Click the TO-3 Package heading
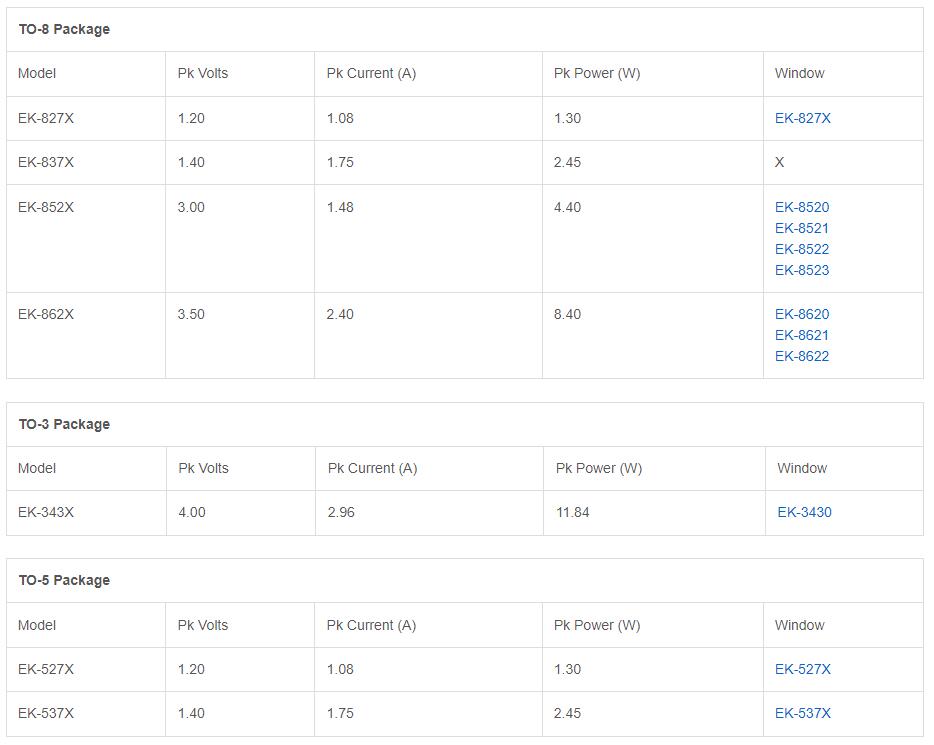This screenshot has height=745, width=934. click(64, 424)
